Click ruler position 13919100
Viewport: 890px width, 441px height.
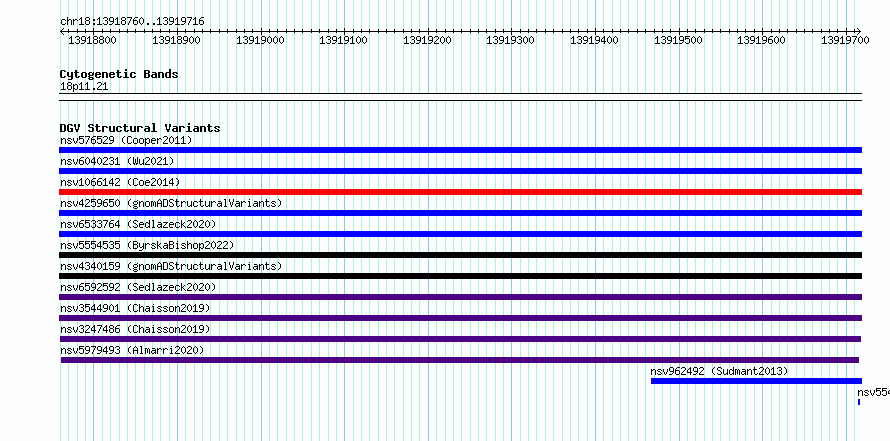(343, 40)
